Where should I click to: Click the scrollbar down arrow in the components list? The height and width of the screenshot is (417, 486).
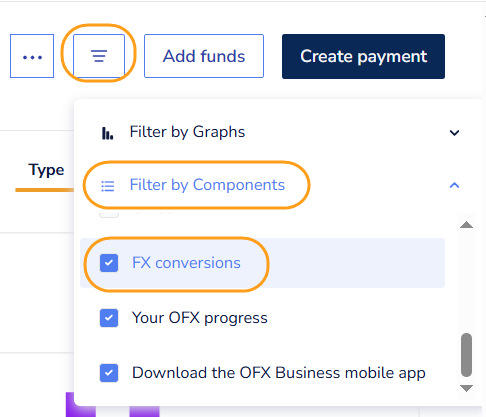[x=466, y=388]
